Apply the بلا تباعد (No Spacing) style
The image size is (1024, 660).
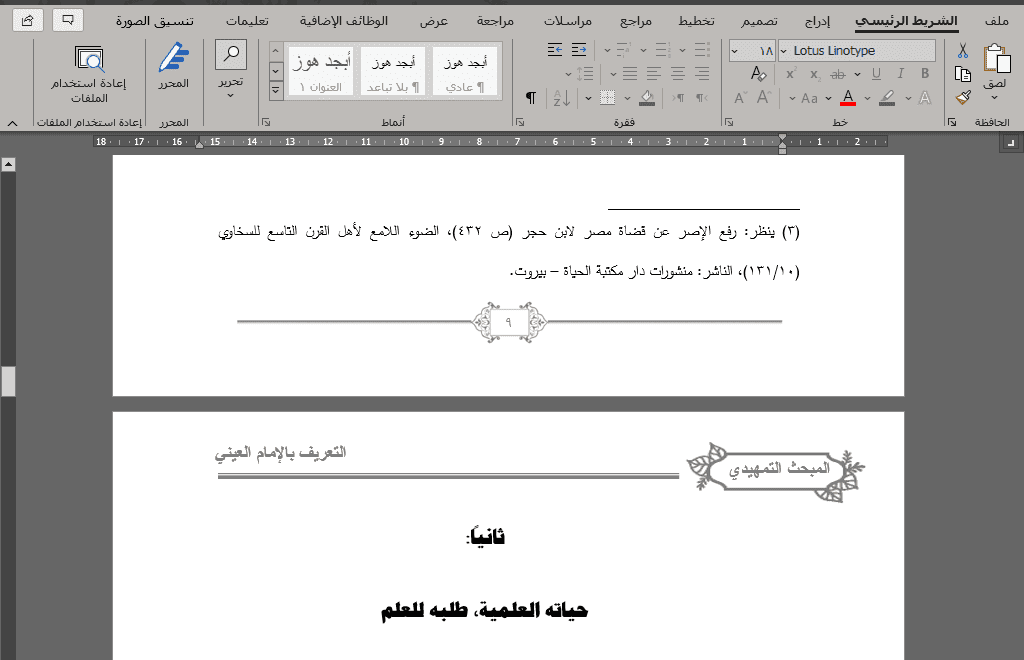392,71
